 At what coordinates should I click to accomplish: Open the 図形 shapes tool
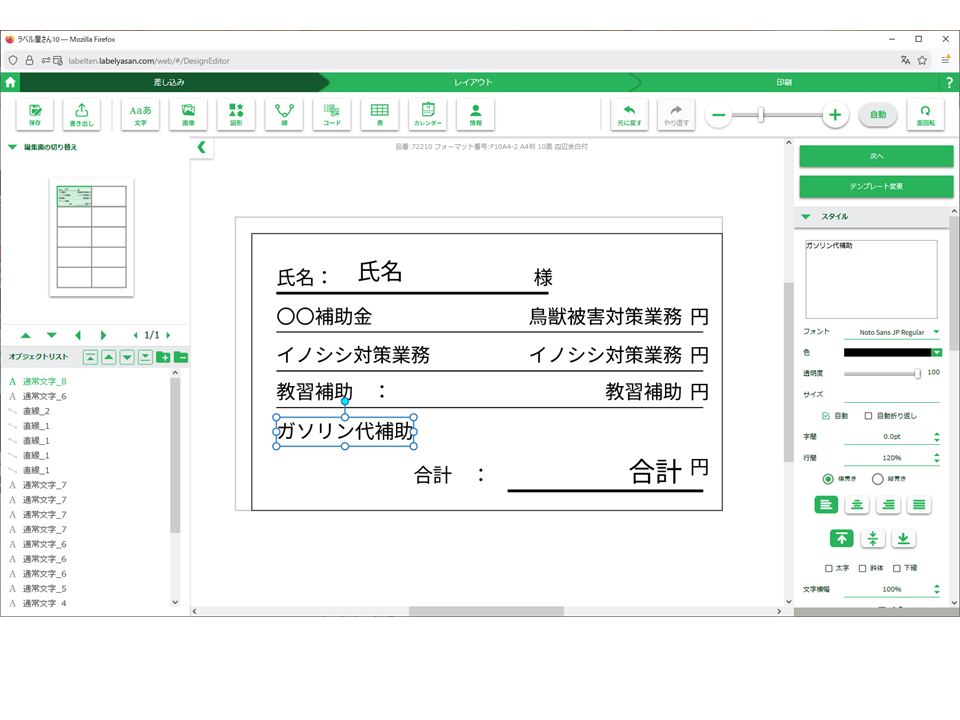236,114
